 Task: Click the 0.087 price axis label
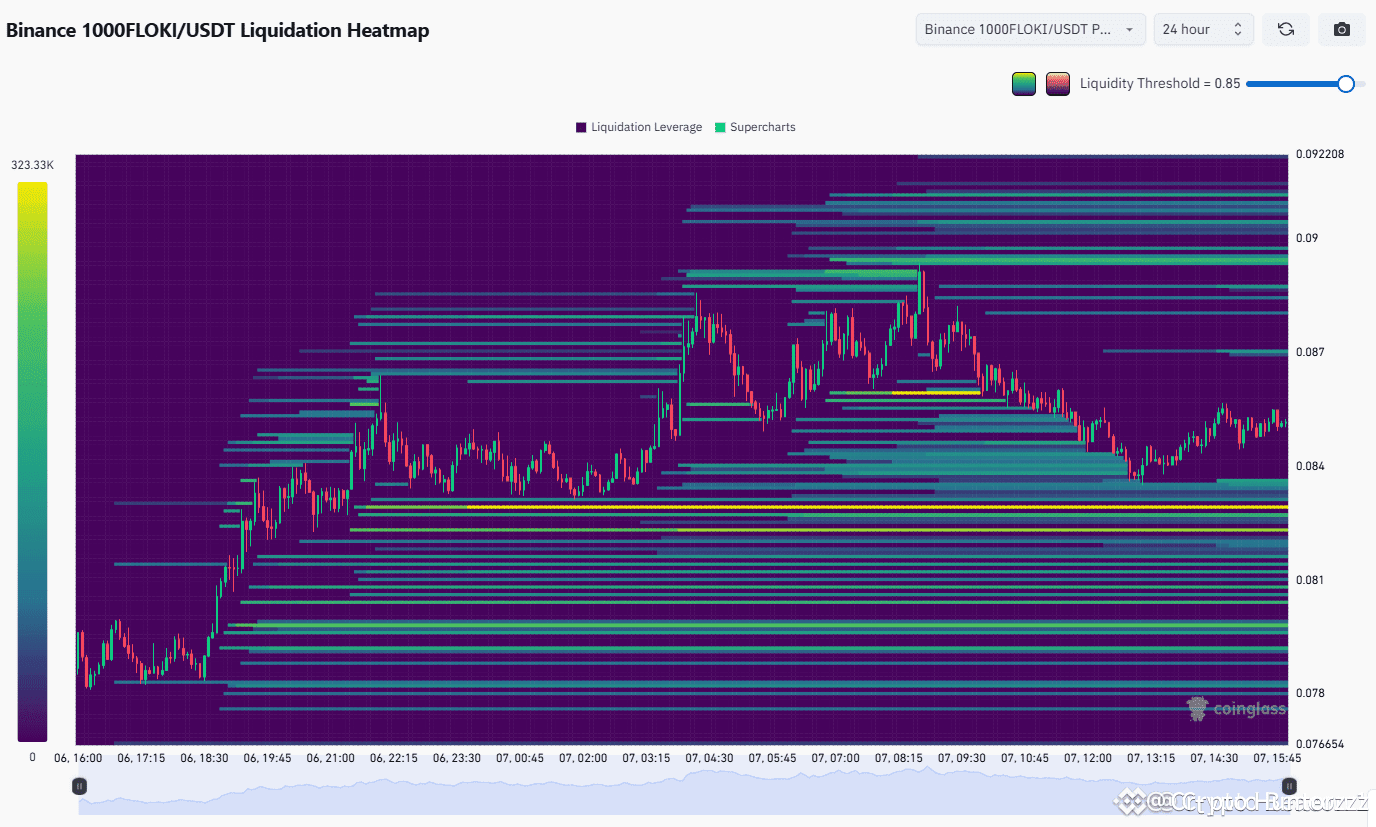1310,352
